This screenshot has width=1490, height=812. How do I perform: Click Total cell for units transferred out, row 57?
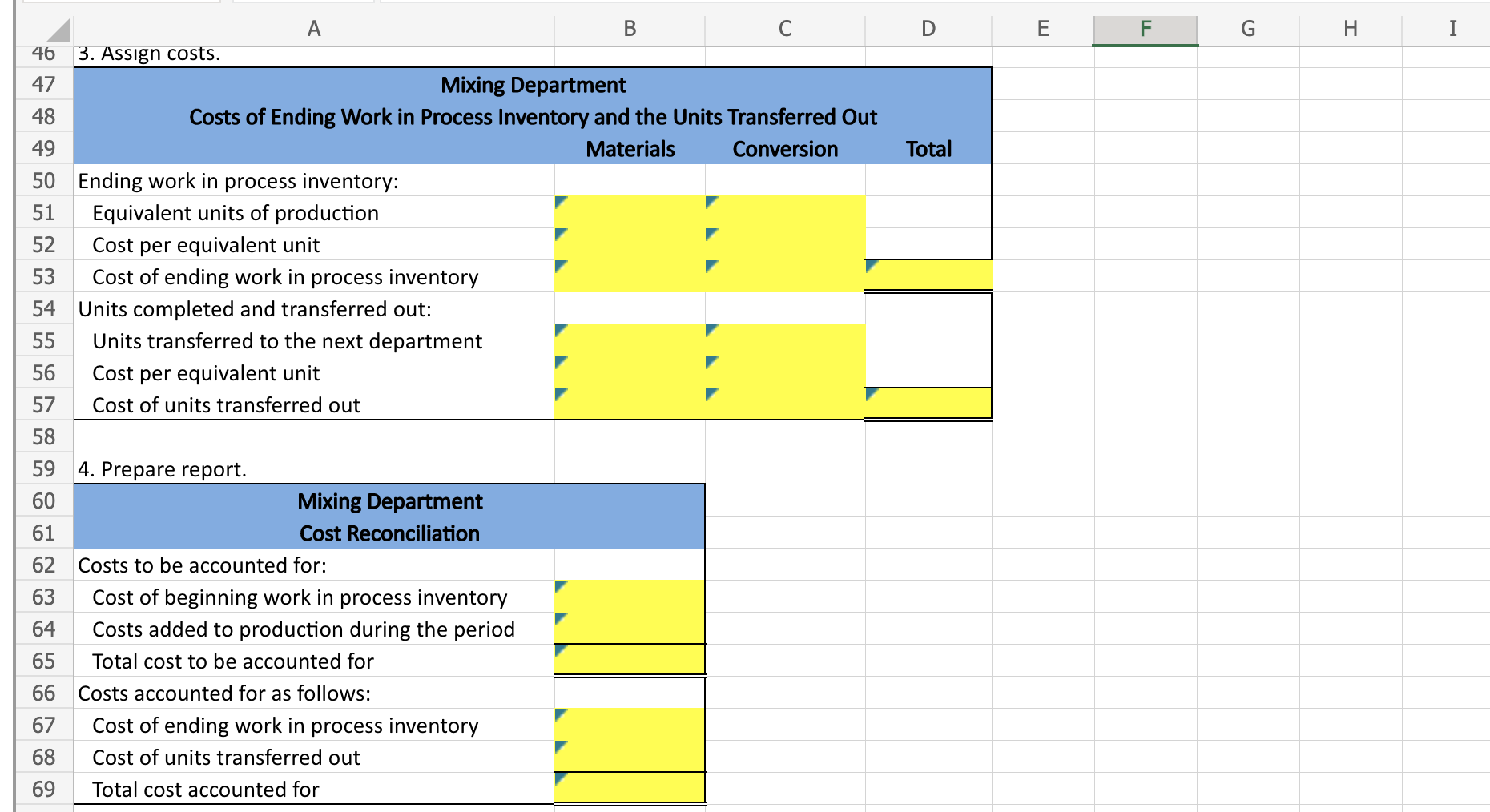click(928, 404)
